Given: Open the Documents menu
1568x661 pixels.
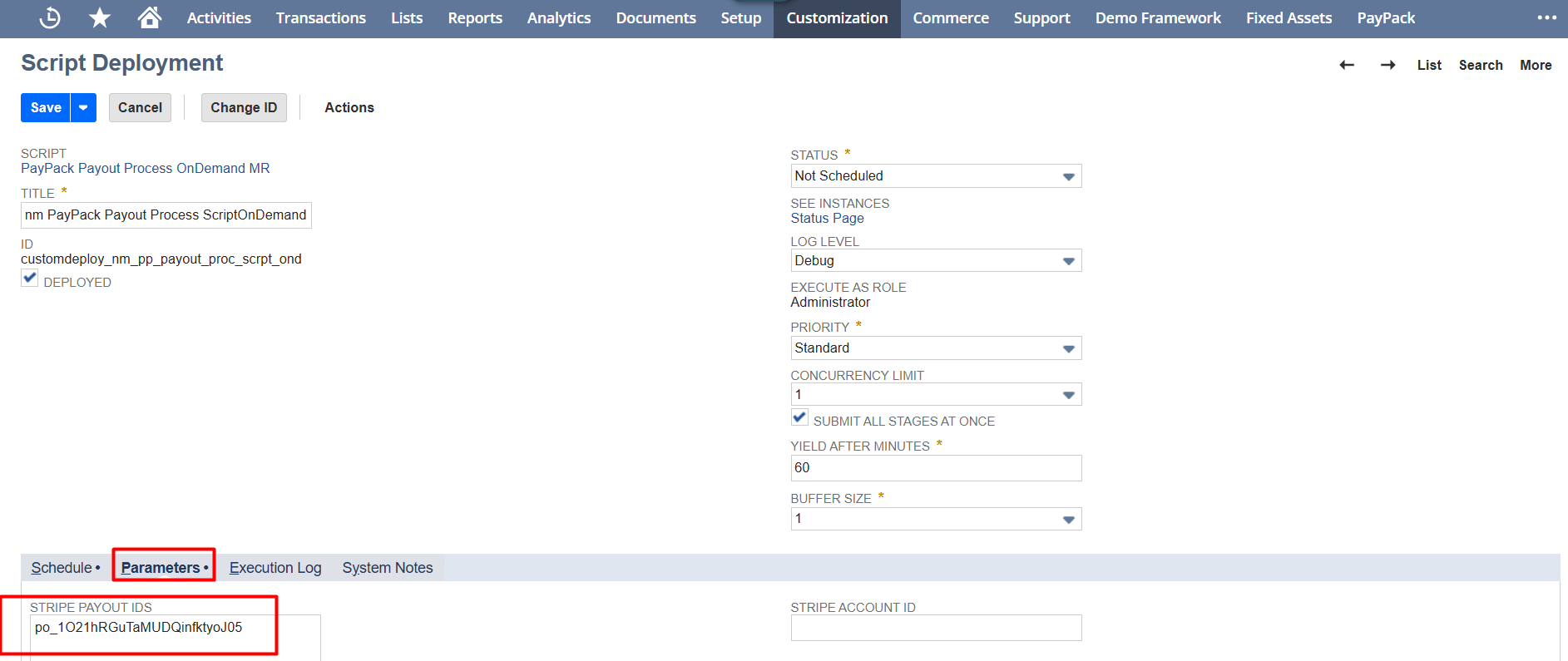Looking at the screenshot, I should (x=656, y=18).
